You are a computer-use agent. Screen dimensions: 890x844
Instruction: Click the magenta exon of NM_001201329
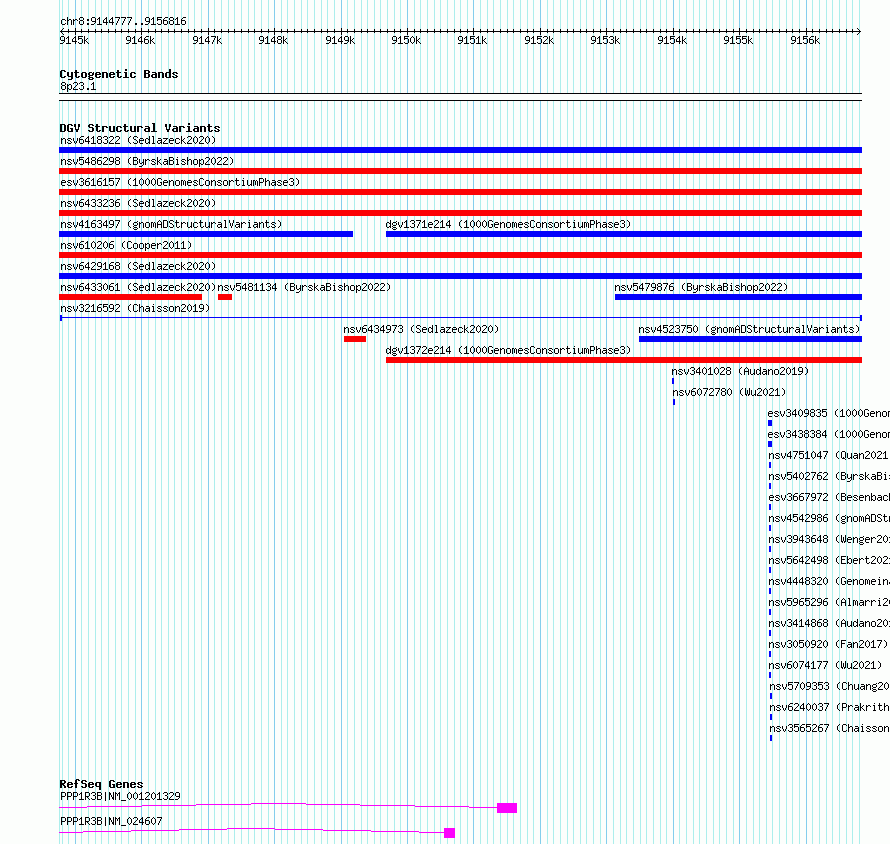tap(507, 808)
